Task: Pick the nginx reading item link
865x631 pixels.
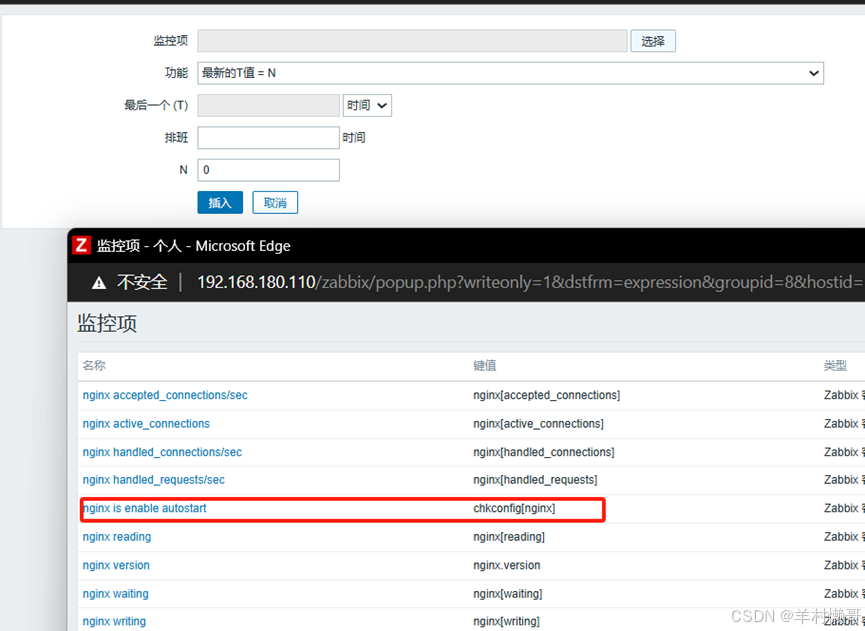Action: (x=117, y=537)
